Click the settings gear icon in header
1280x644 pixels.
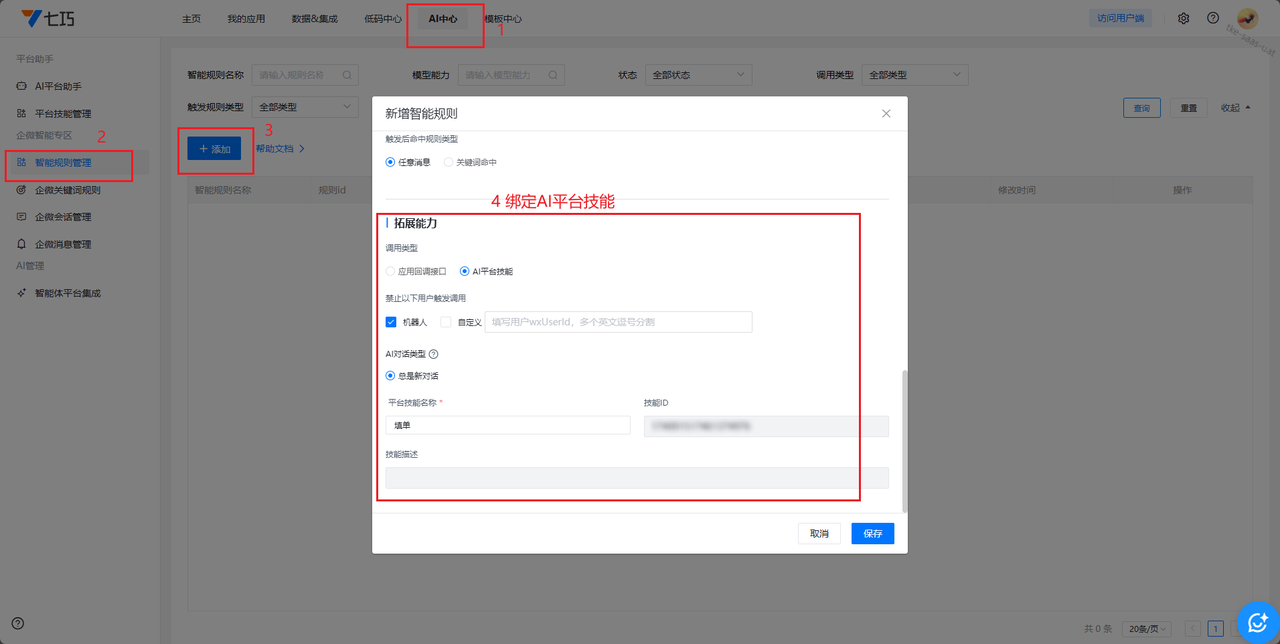pos(1183,19)
